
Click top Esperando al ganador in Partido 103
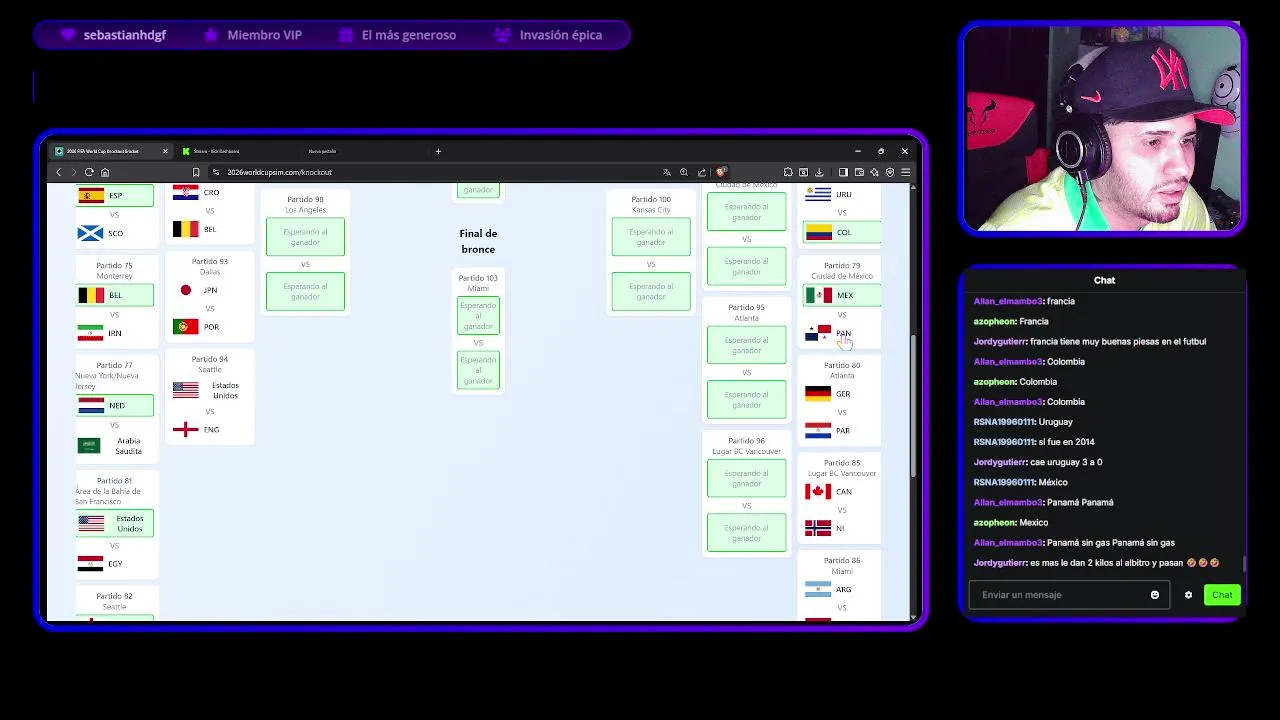click(478, 316)
